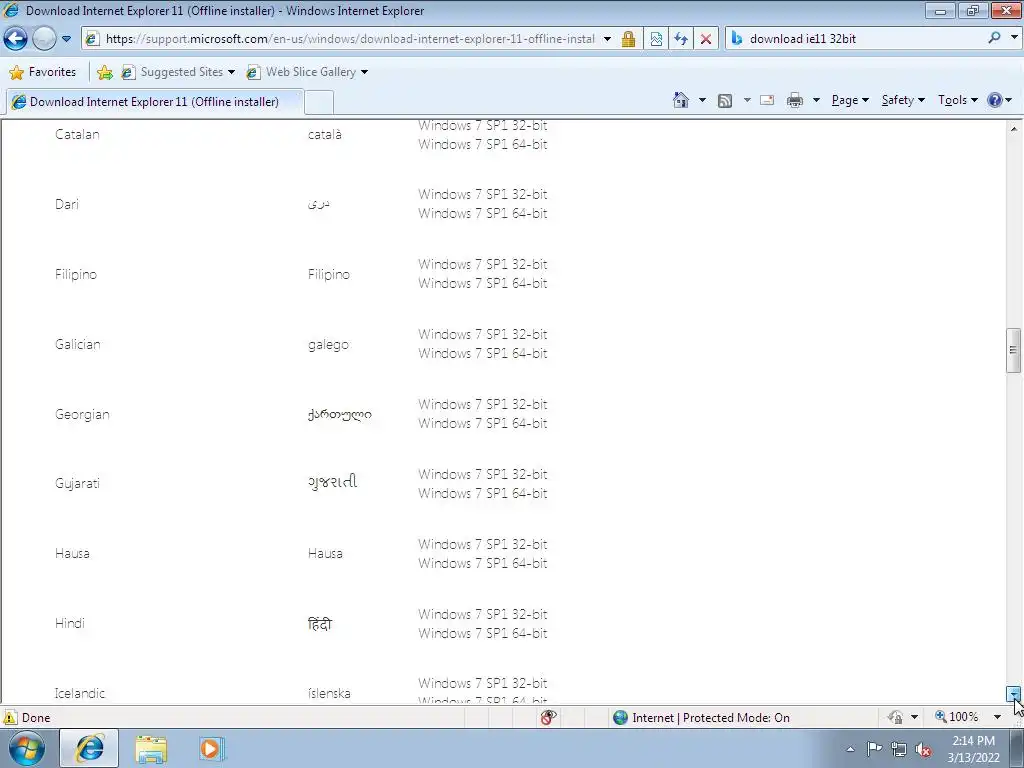Click Filipino Windows 7 SP1 64-bit link
1024x768 pixels.
tap(483, 283)
